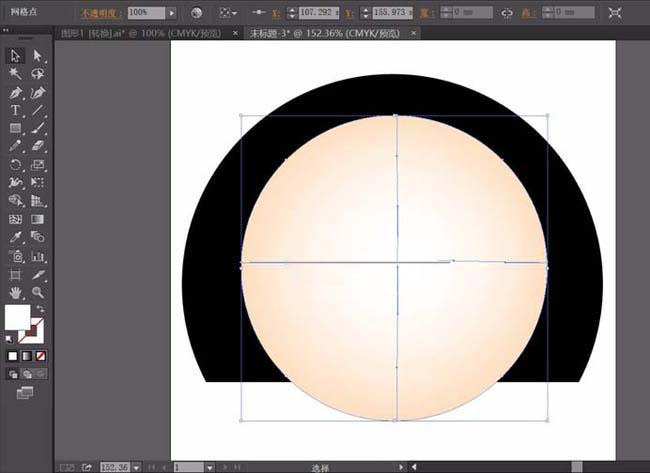Screen dimensions: 650x473
Task: Click the recolor/style circle icon in the control bar
Action: point(196,13)
